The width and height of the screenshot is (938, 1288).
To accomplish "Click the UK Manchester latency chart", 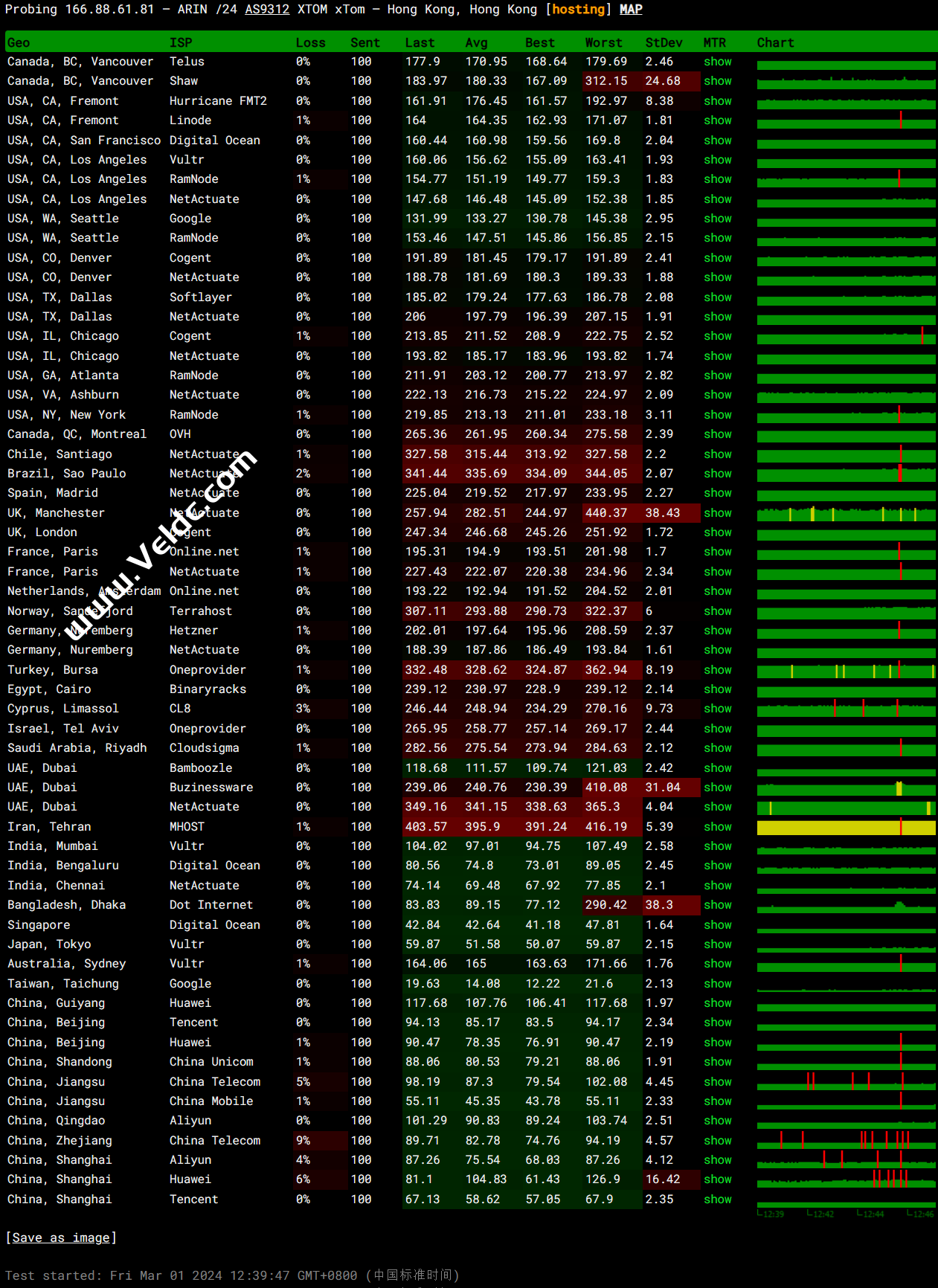I will [847, 513].
